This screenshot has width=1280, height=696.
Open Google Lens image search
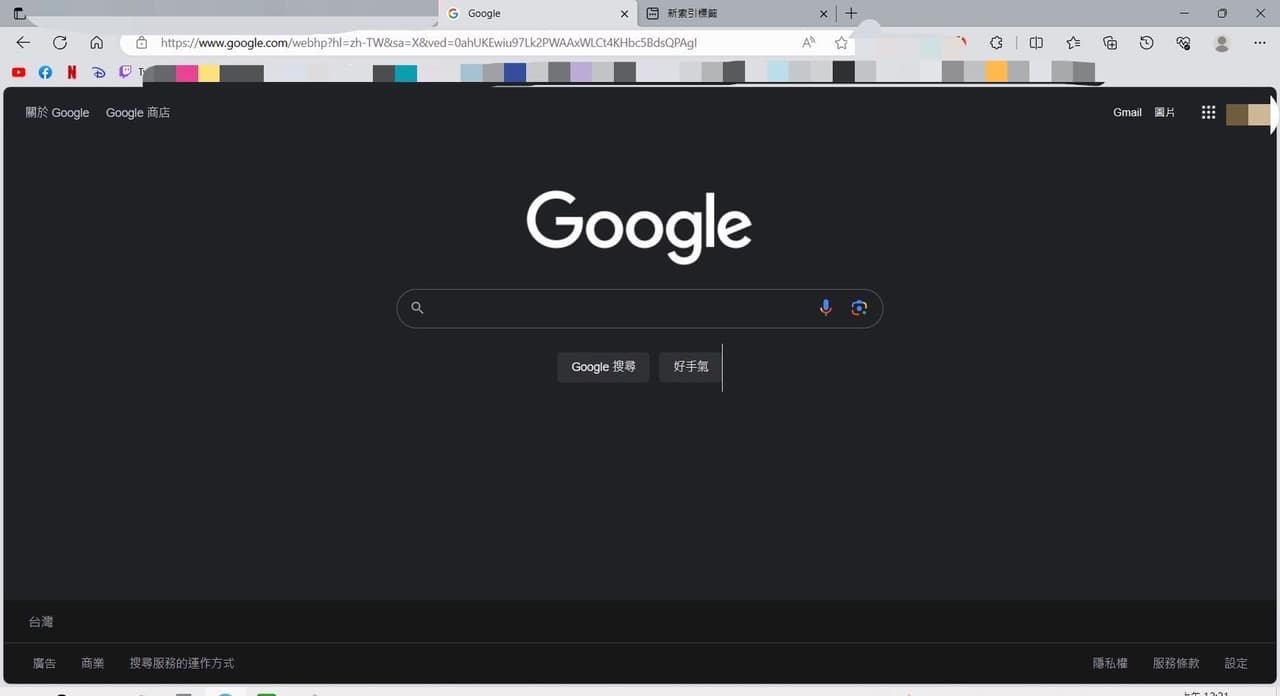(x=858, y=308)
